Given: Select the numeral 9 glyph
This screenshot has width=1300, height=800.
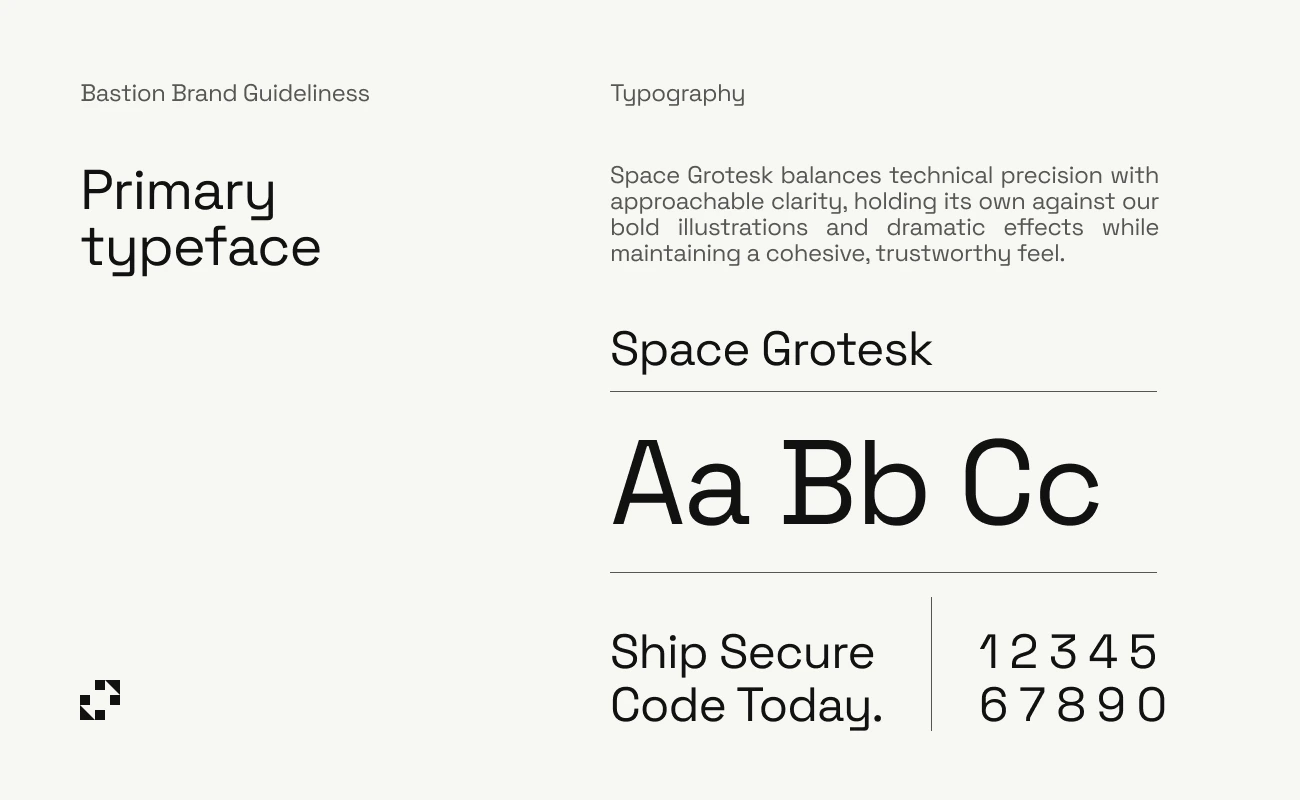Looking at the screenshot, I should click(1111, 705).
